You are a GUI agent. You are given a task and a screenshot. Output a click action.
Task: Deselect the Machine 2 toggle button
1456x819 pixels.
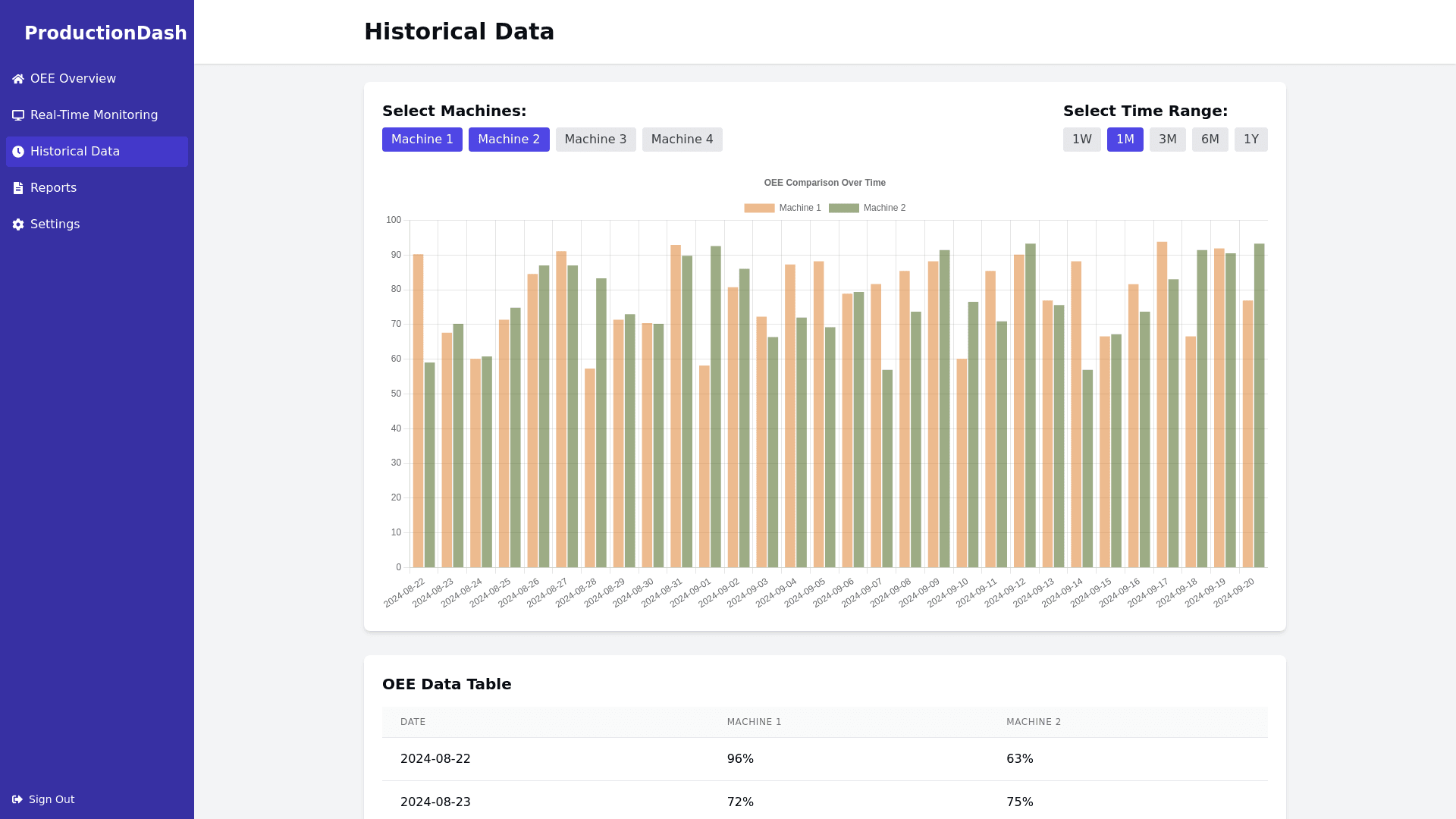click(508, 140)
